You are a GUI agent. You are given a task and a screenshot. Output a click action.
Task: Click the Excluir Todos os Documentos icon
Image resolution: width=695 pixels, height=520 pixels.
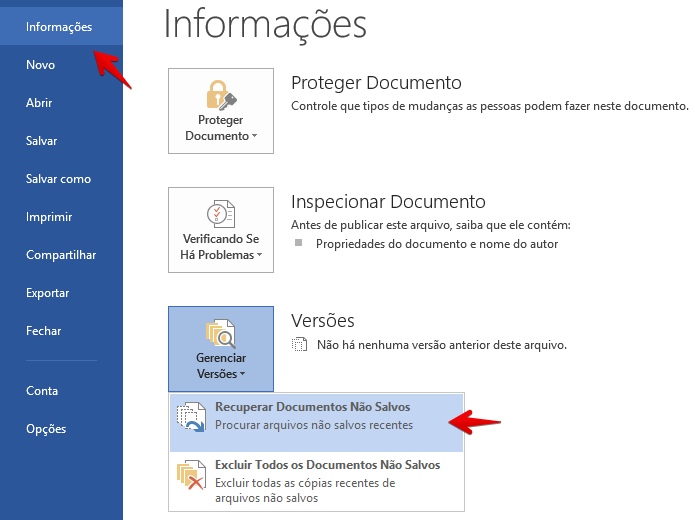click(189, 475)
